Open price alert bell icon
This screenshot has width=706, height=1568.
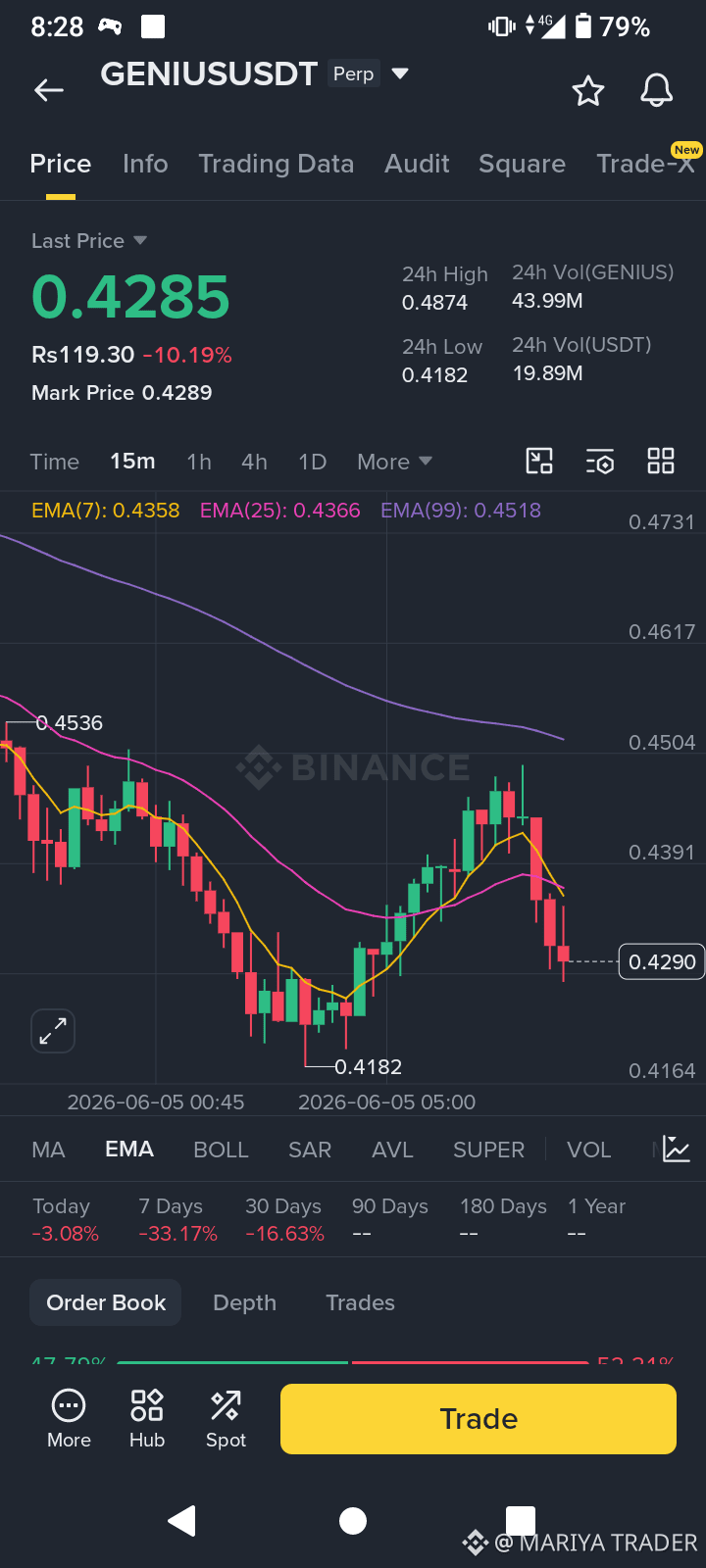657,90
